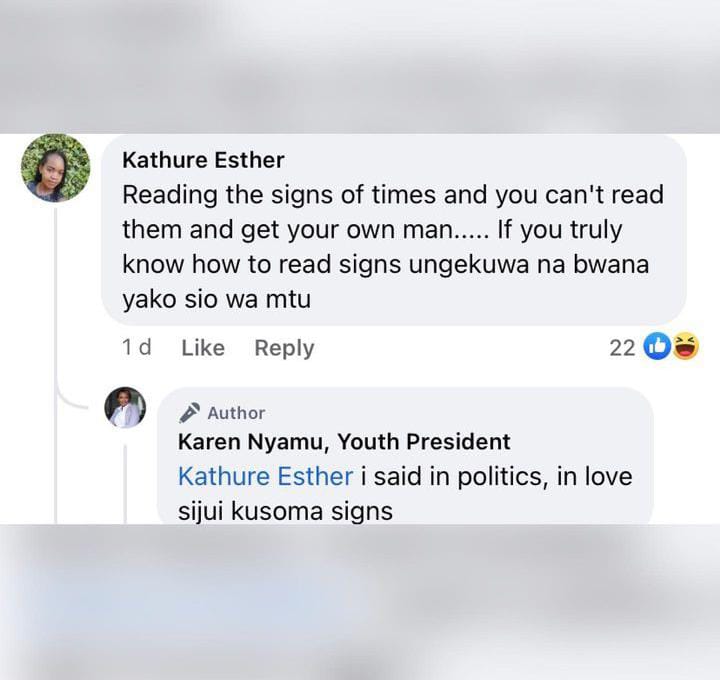
Task: Click the blurred area below the reply
Action: click(360, 602)
